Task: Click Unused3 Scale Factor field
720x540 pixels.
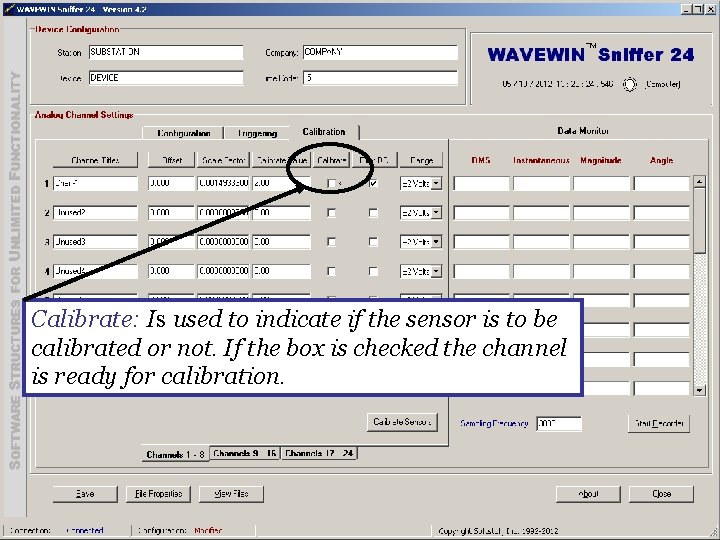Action: [224, 242]
